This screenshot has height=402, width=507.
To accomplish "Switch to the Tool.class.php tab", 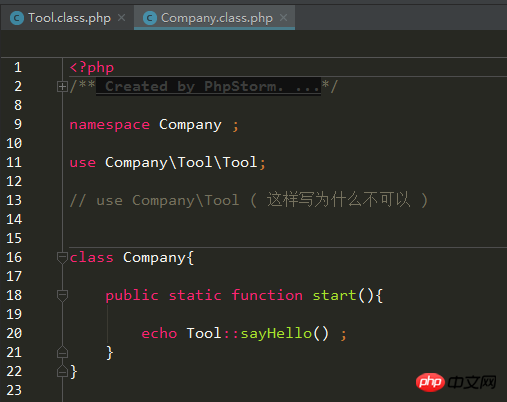I will (x=67, y=18).
